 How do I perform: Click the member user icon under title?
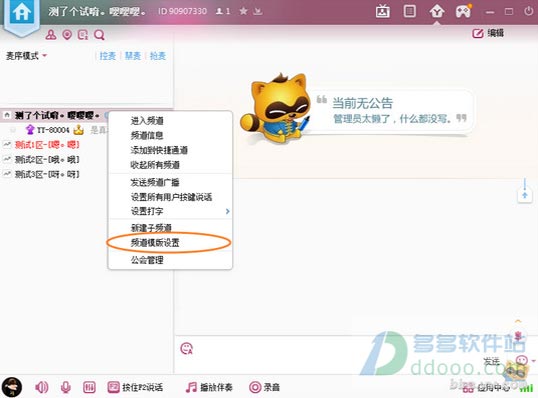coord(51,35)
